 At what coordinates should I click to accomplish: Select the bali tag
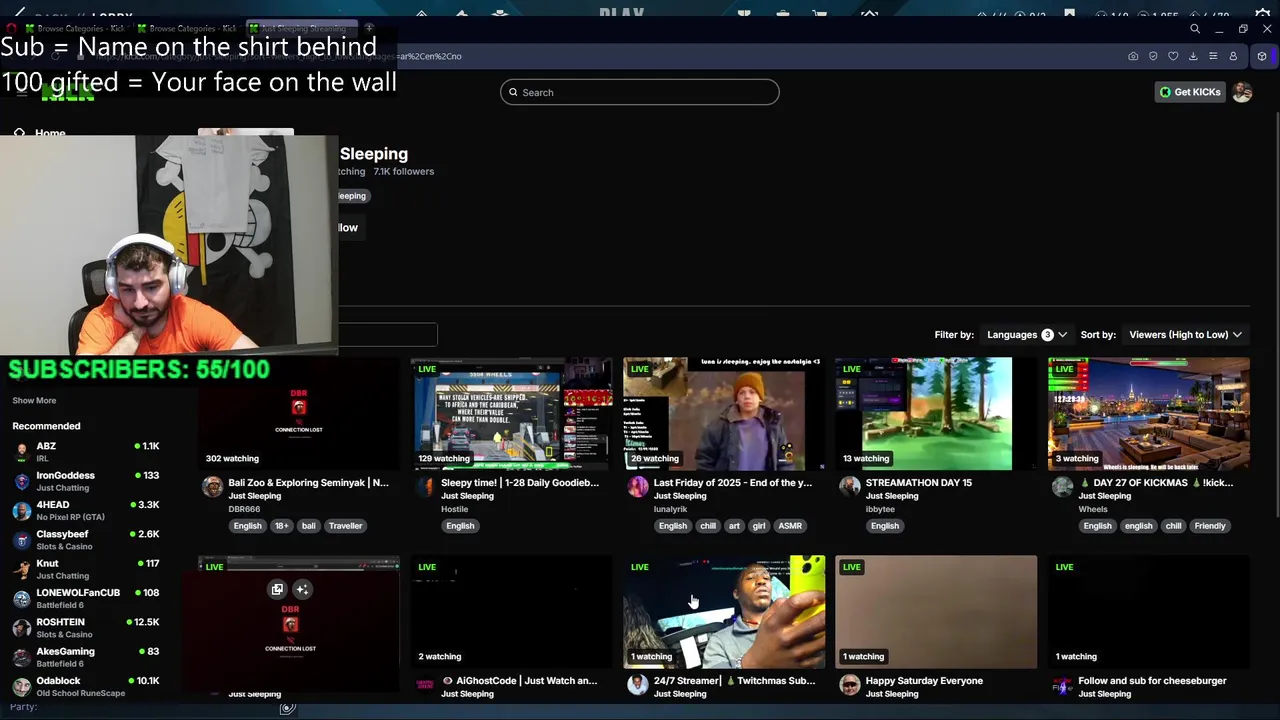tap(308, 526)
